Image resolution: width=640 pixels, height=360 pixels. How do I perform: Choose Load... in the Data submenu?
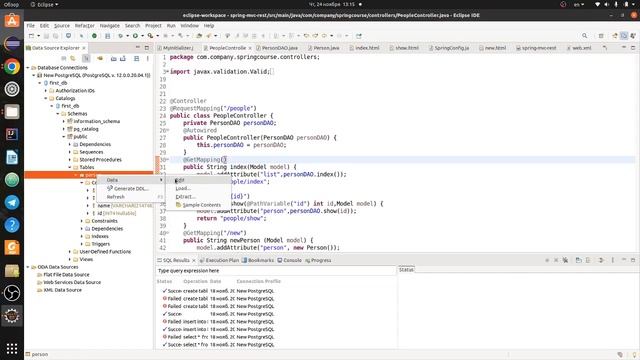(198, 188)
